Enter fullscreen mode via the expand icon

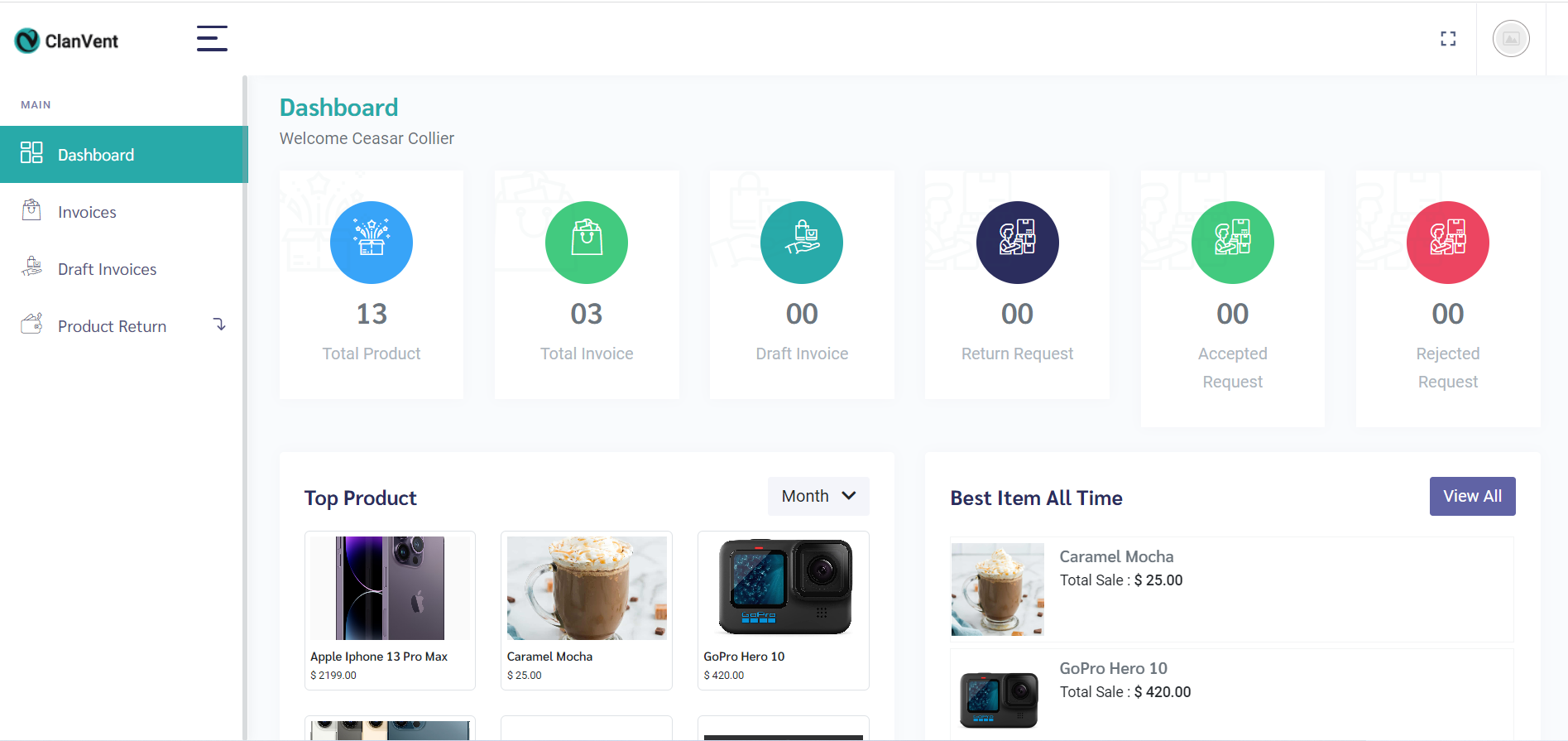coord(1447,39)
